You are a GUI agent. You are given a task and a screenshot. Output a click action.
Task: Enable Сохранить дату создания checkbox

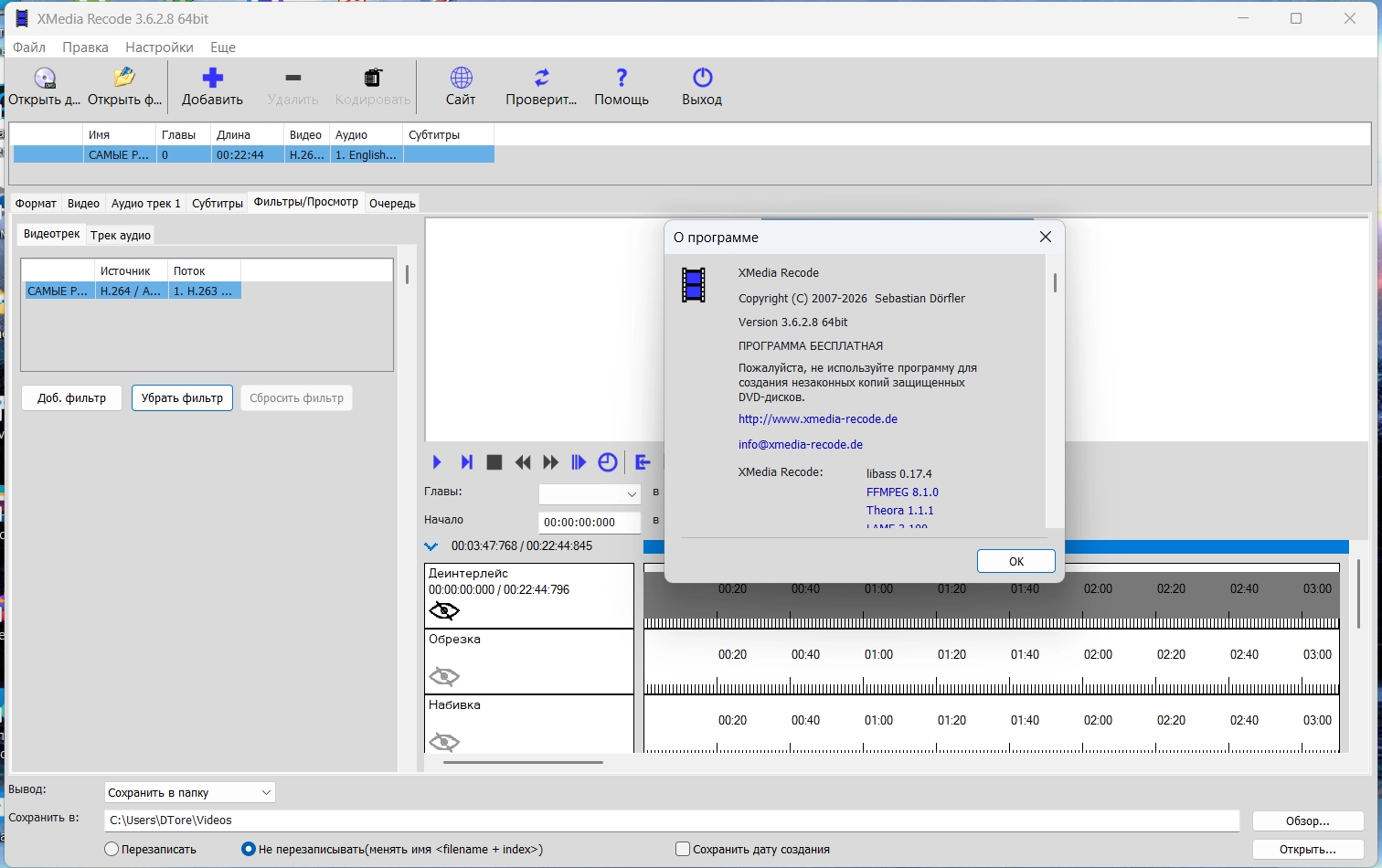[x=682, y=849]
